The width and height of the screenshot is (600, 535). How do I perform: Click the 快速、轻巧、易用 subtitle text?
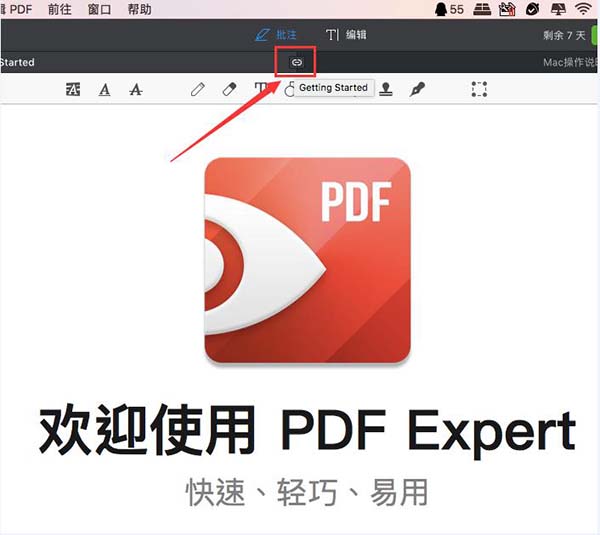307,492
